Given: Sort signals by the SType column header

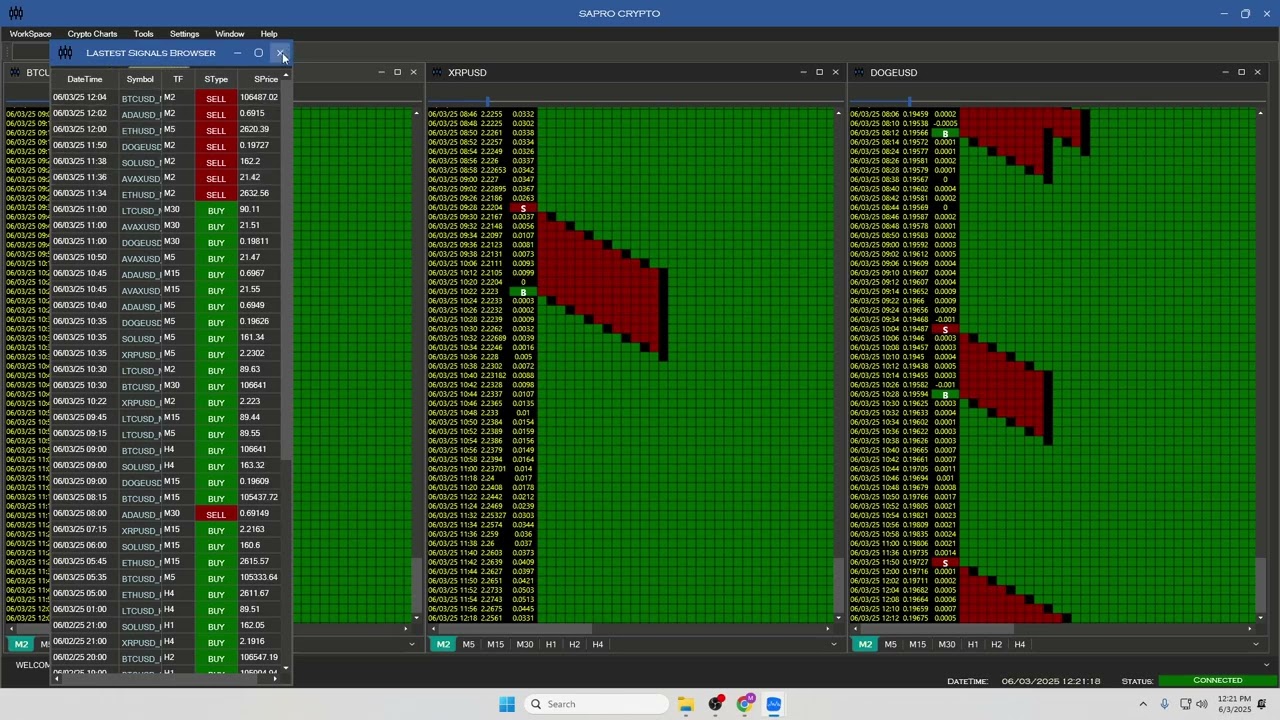Looking at the screenshot, I should coord(216,79).
